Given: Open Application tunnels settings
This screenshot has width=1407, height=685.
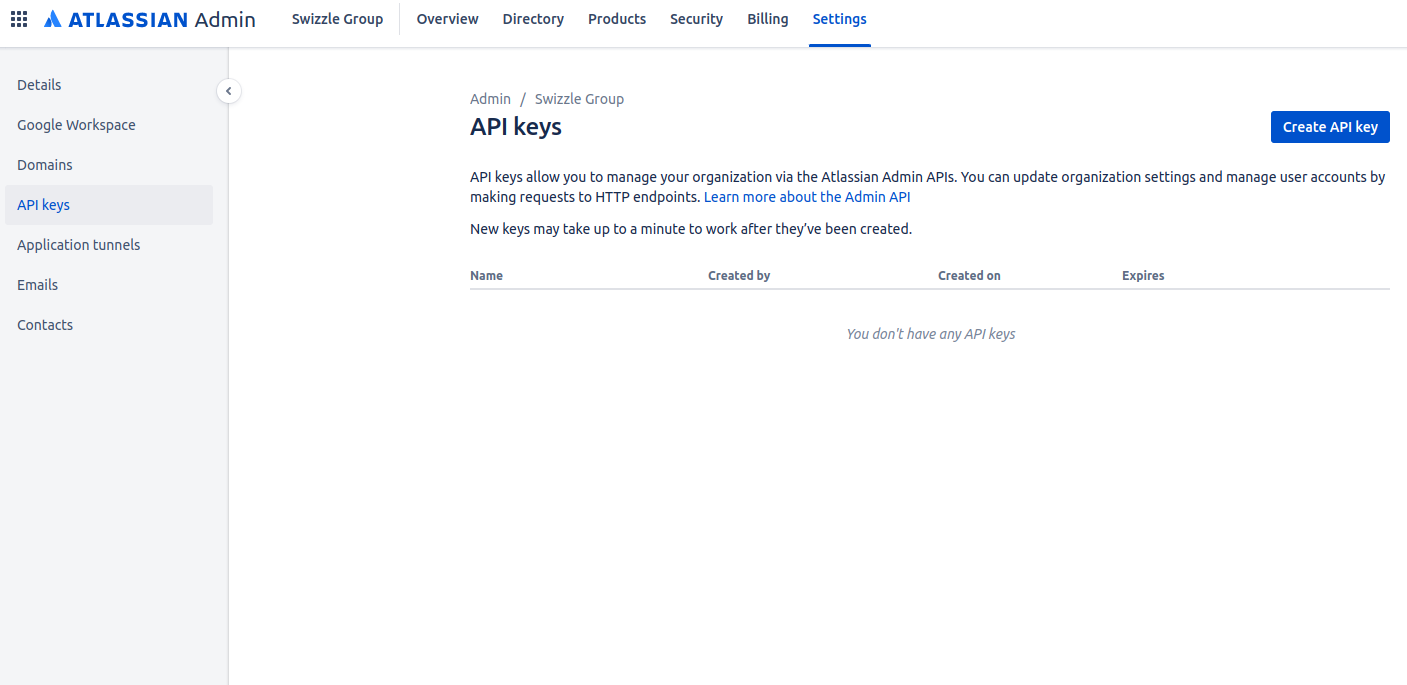Looking at the screenshot, I should click(79, 244).
